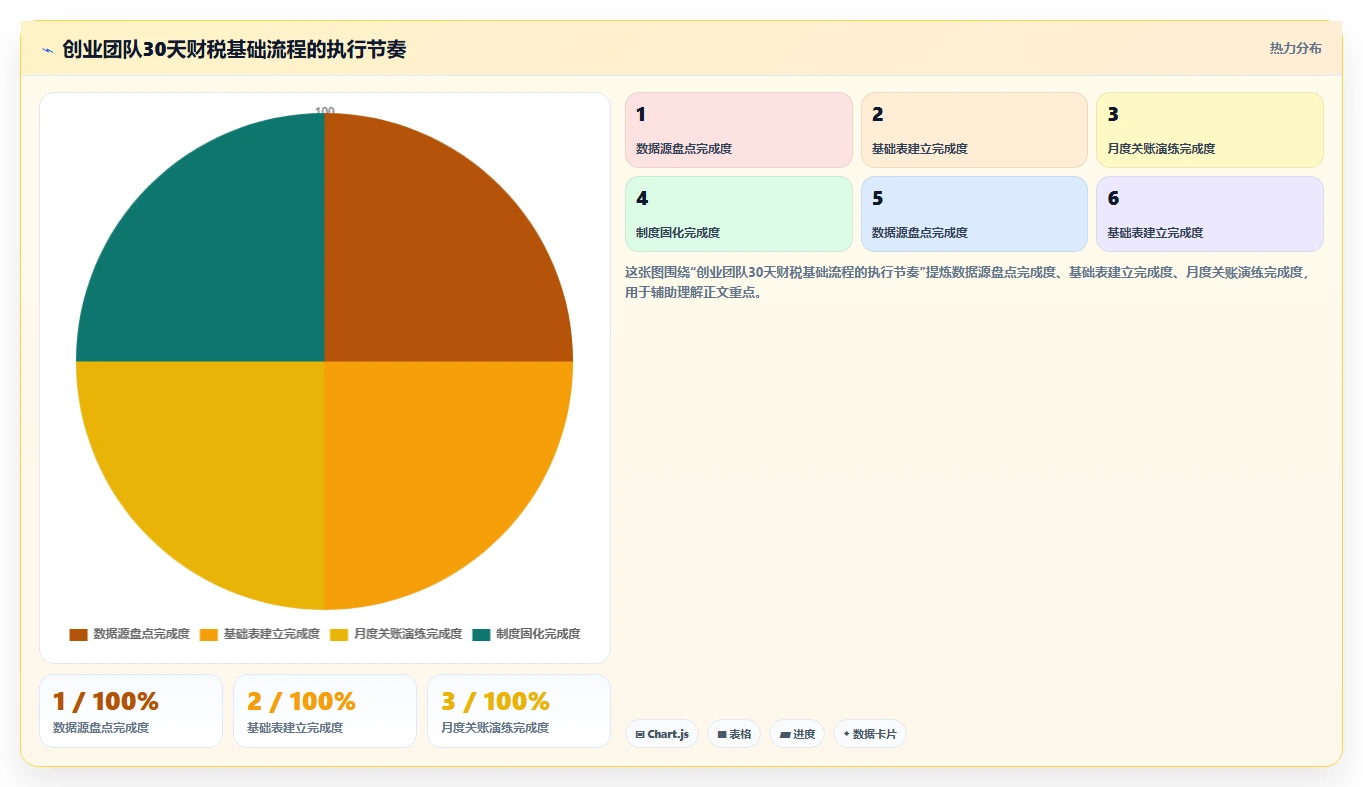Viewport: 1363px width, 787px height.
Task: Toggle yellow legend swatch 月度关账演练完成度
Action: tap(340, 634)
